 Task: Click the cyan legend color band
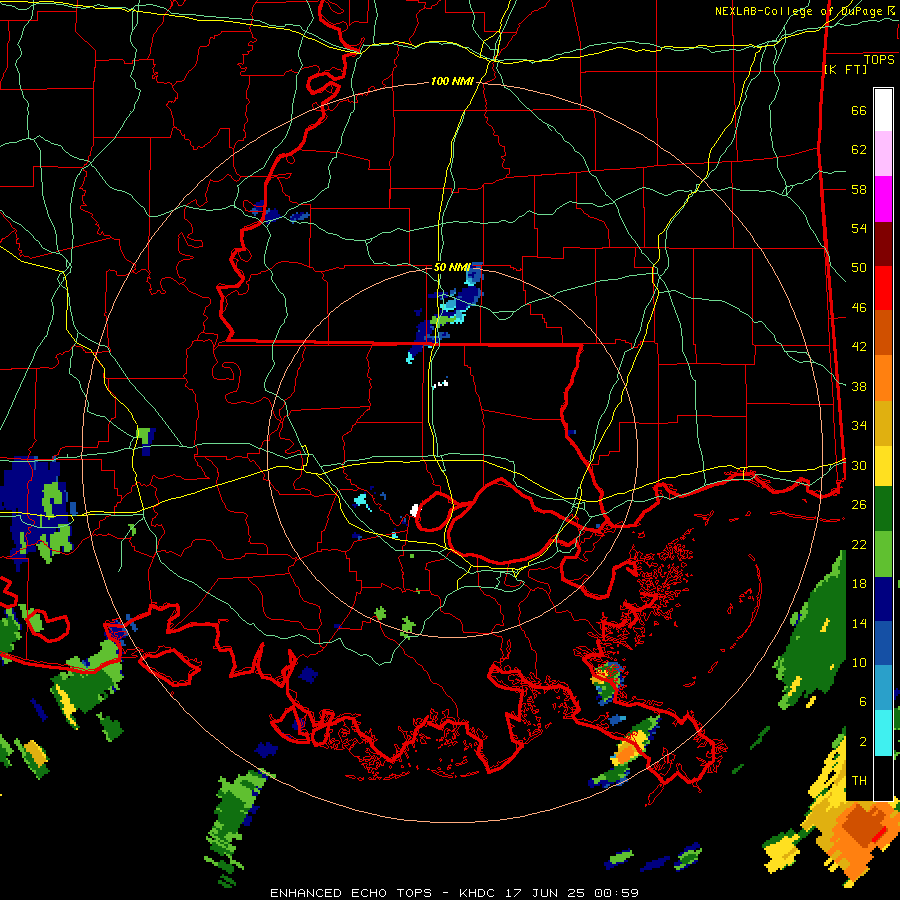(x=883, y=732)
